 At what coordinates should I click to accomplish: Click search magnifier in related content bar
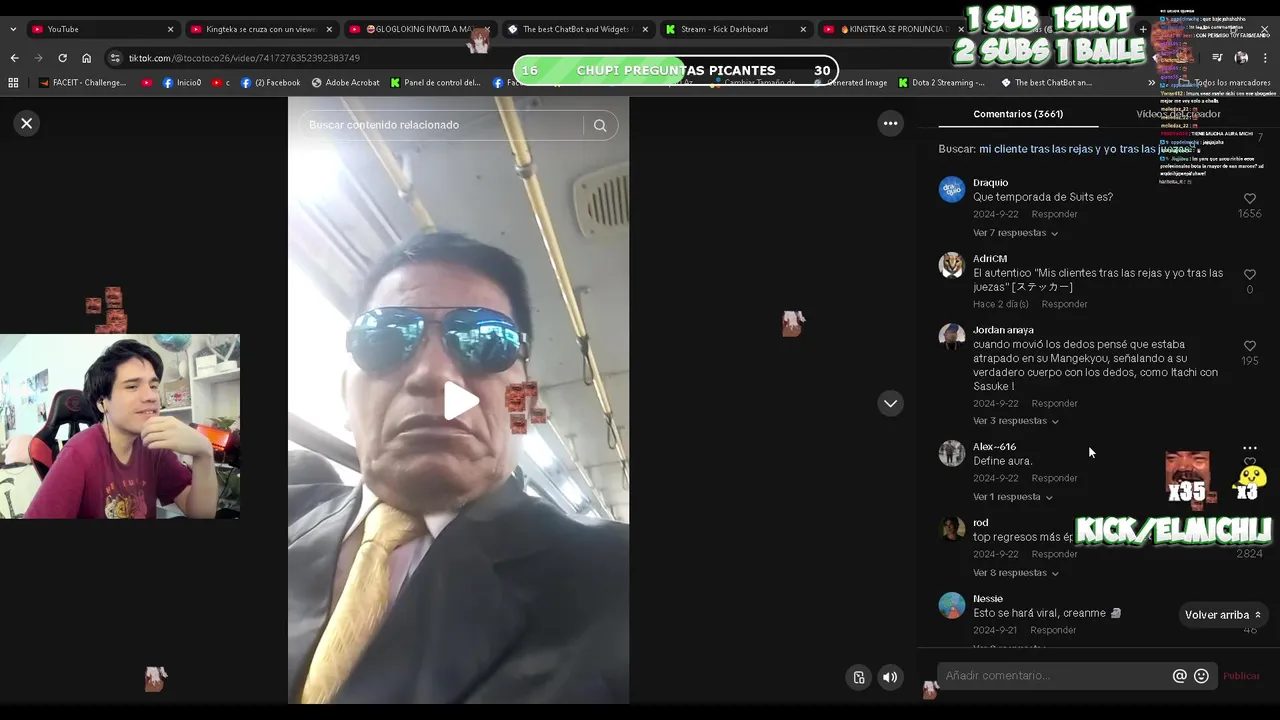click(x=600, y=125)
